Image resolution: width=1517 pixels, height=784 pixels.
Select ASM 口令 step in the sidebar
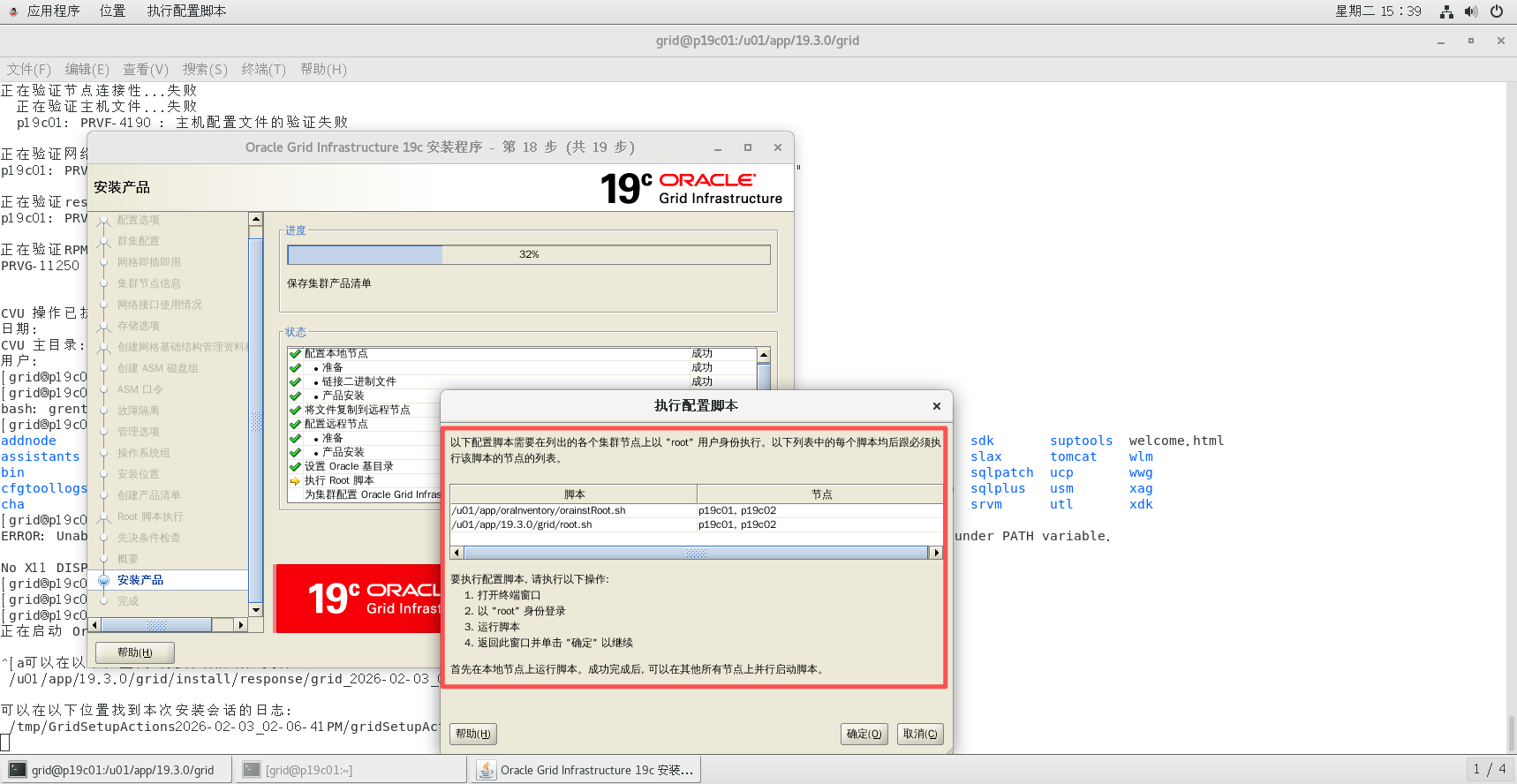coord(140,389)
